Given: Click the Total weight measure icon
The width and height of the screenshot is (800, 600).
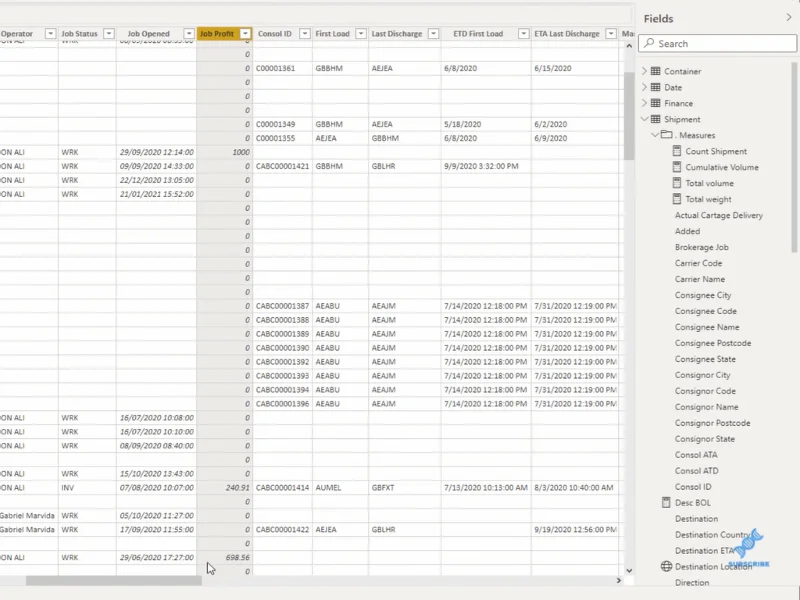Looking at the screenshot, I should [x=677, y=199].
